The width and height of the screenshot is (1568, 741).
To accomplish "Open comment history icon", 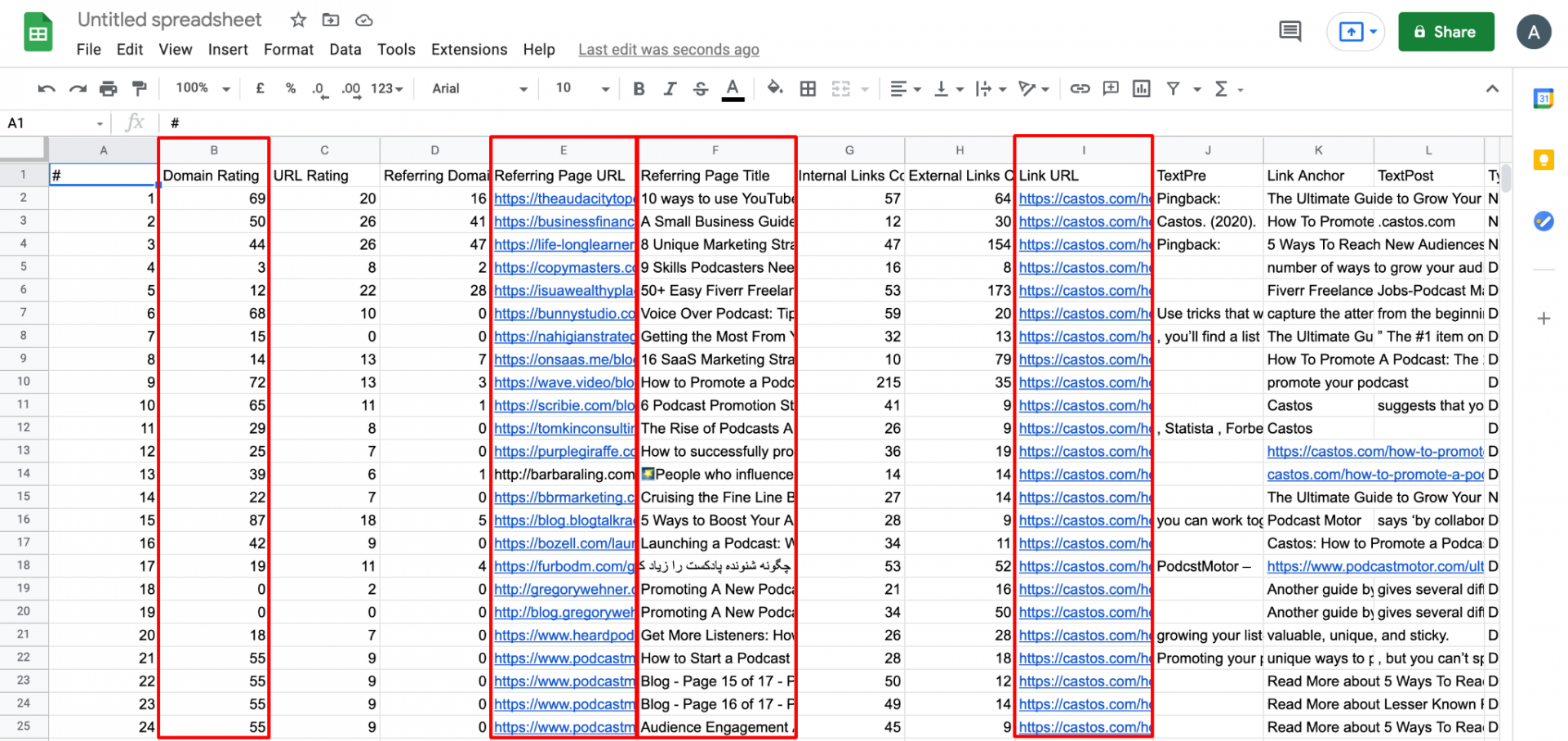I will 1290,32.
